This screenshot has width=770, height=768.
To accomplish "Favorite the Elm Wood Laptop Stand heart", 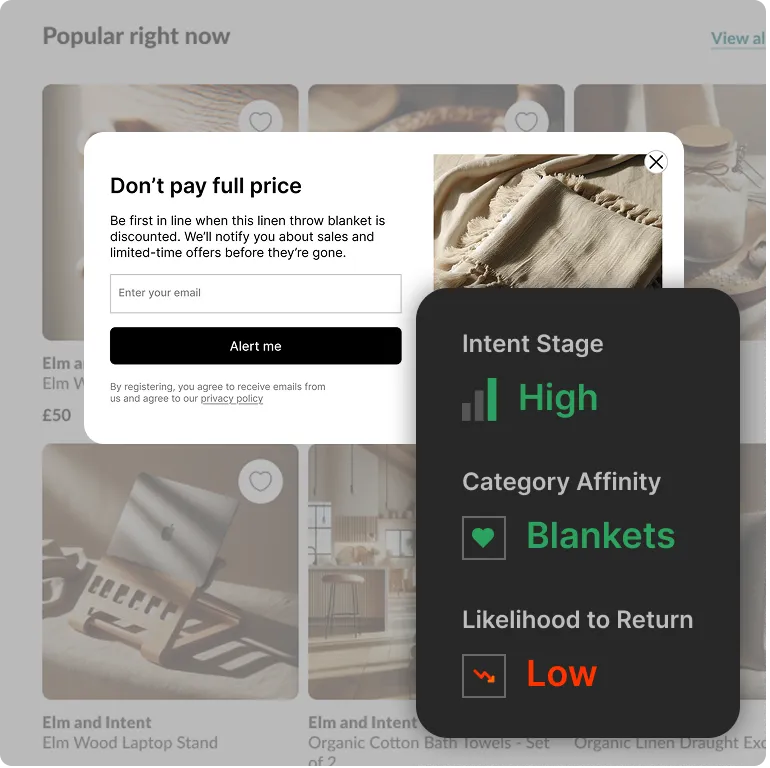I will coord(261,483).
